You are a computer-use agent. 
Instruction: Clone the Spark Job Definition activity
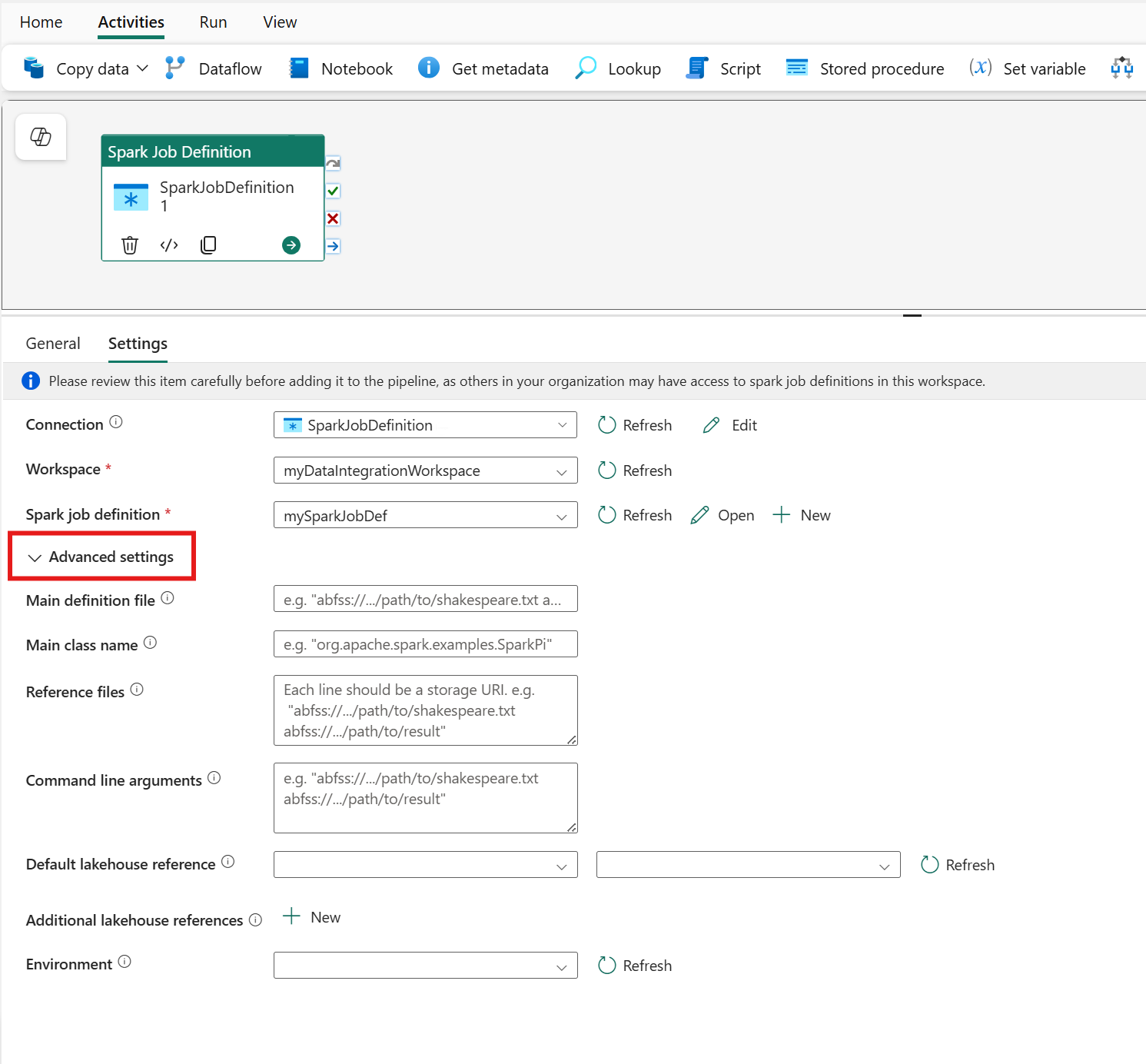(208, 245)
